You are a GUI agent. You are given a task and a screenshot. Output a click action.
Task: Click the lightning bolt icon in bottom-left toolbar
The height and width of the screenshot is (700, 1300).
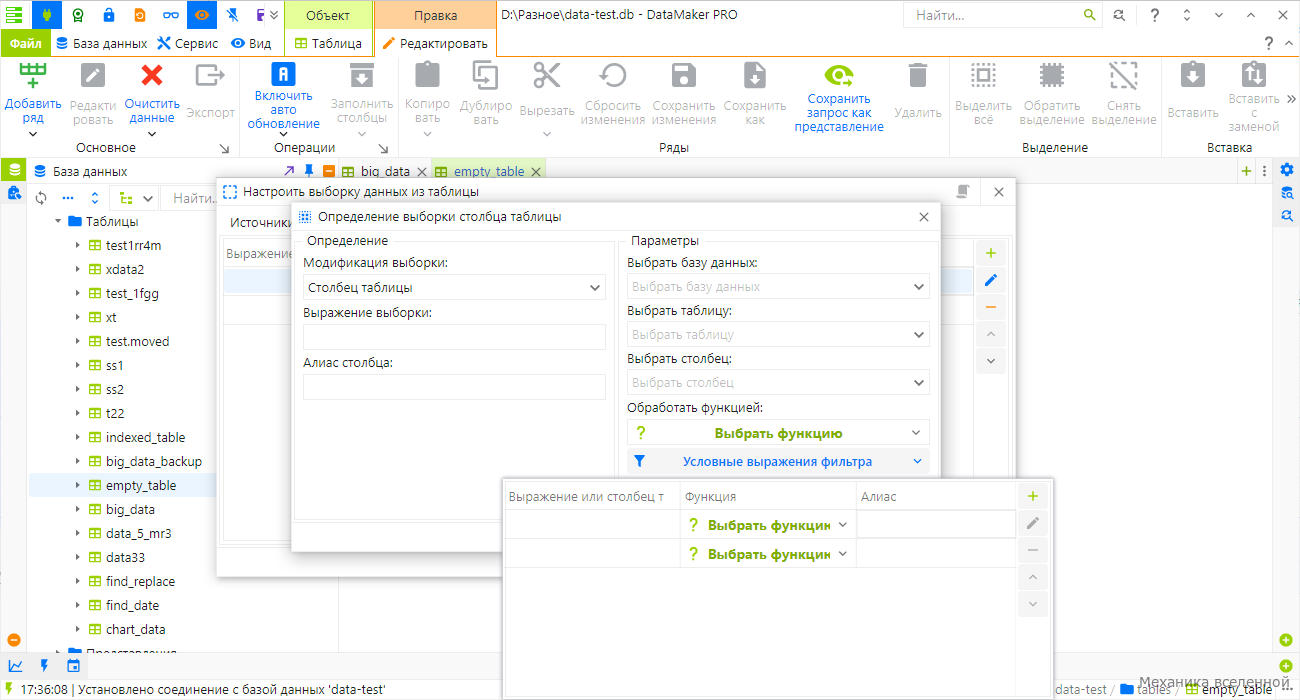click(44, 665)
